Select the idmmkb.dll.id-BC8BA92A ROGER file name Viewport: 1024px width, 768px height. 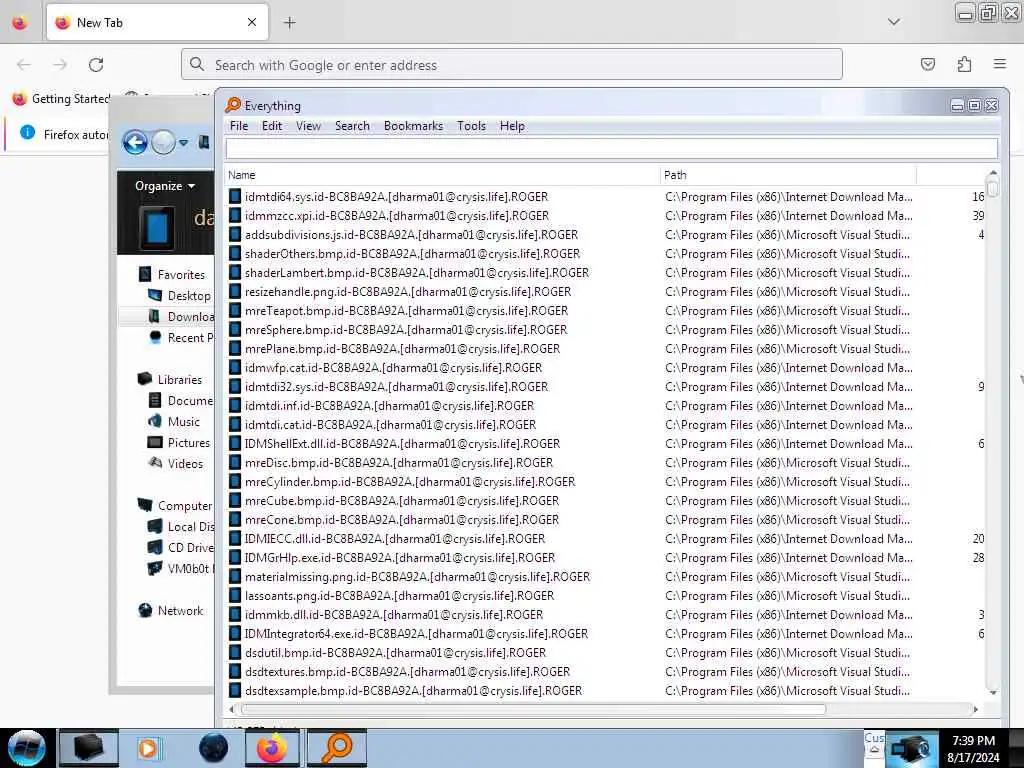394,615
